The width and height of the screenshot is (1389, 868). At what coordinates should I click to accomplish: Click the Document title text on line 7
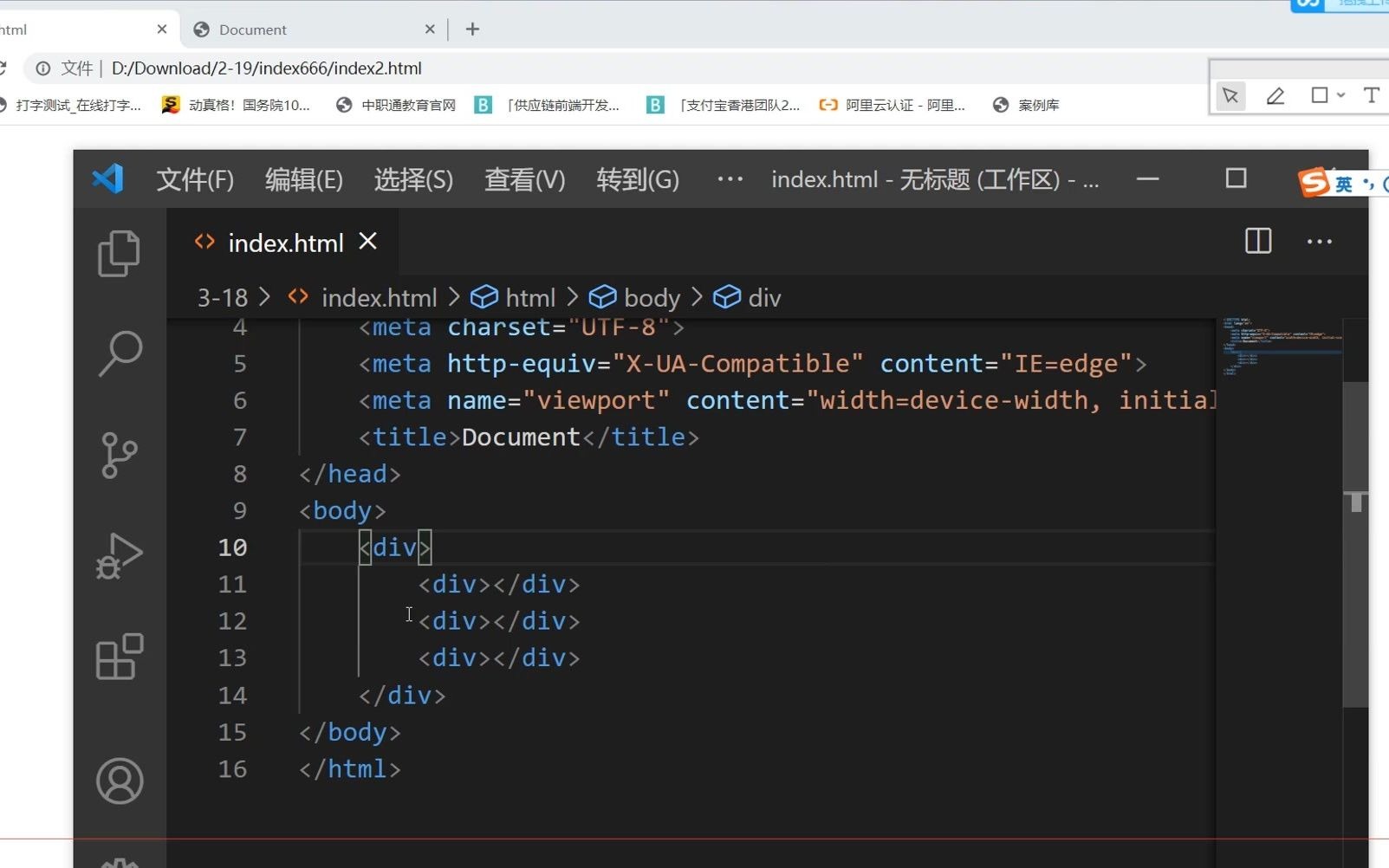521,437
